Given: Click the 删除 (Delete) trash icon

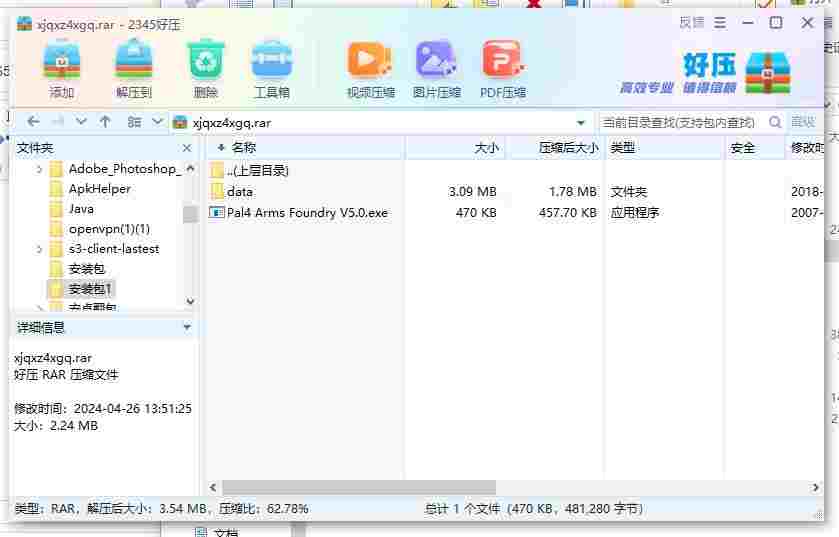Looking at the screenshot, I should pyautogui.click(x=205, y=70).
